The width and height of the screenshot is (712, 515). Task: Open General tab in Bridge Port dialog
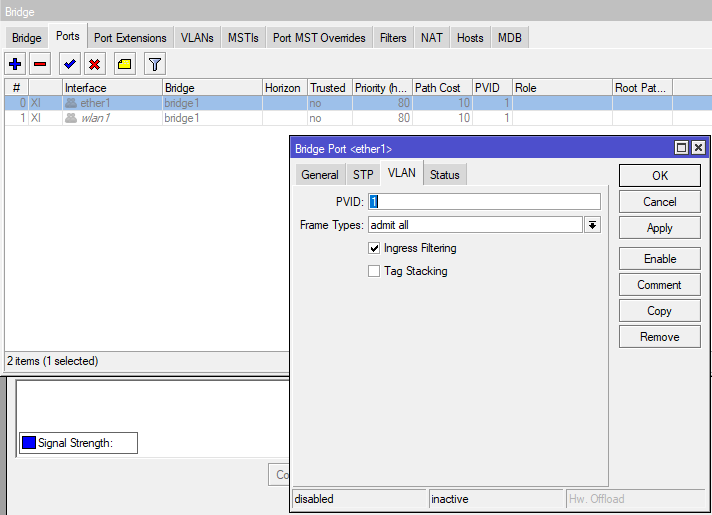click(320, 175)
